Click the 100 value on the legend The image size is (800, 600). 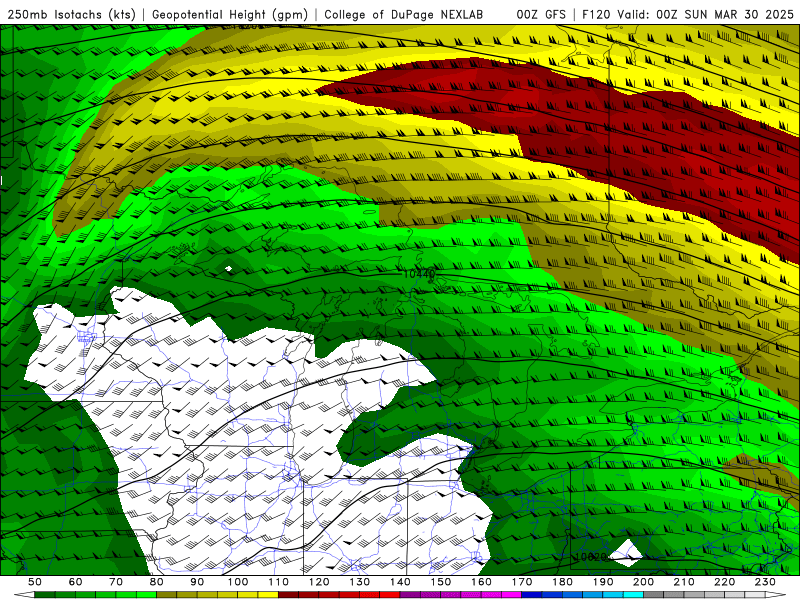pyautogui.click(x=238, y=582)
